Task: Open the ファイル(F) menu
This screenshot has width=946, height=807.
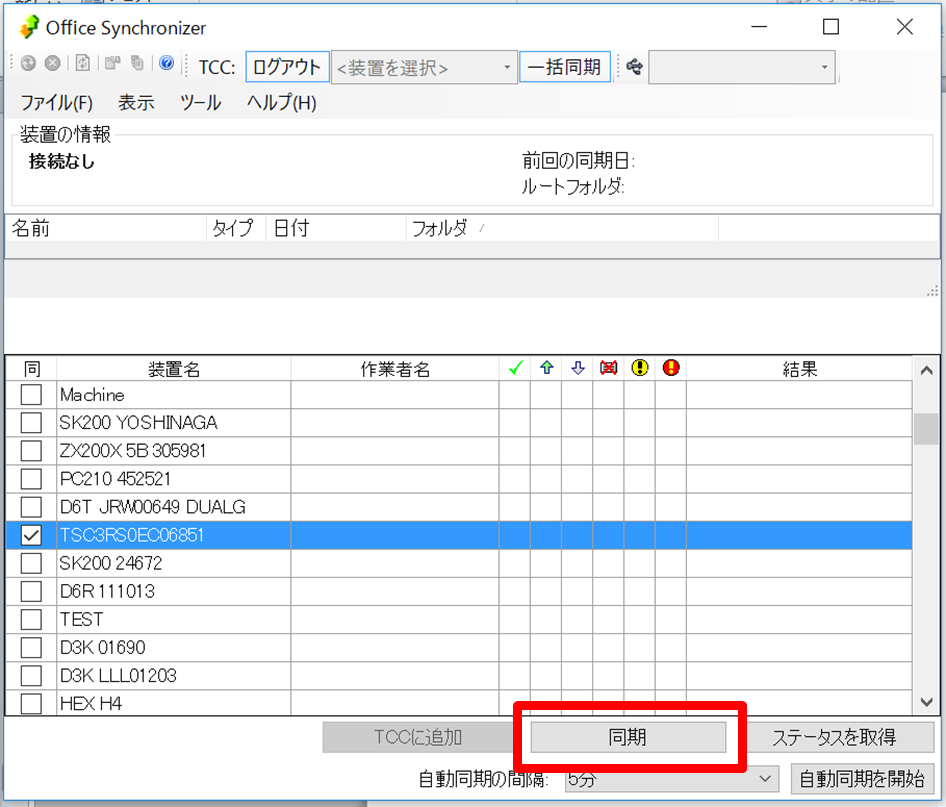Action: (x=56, y=103)
